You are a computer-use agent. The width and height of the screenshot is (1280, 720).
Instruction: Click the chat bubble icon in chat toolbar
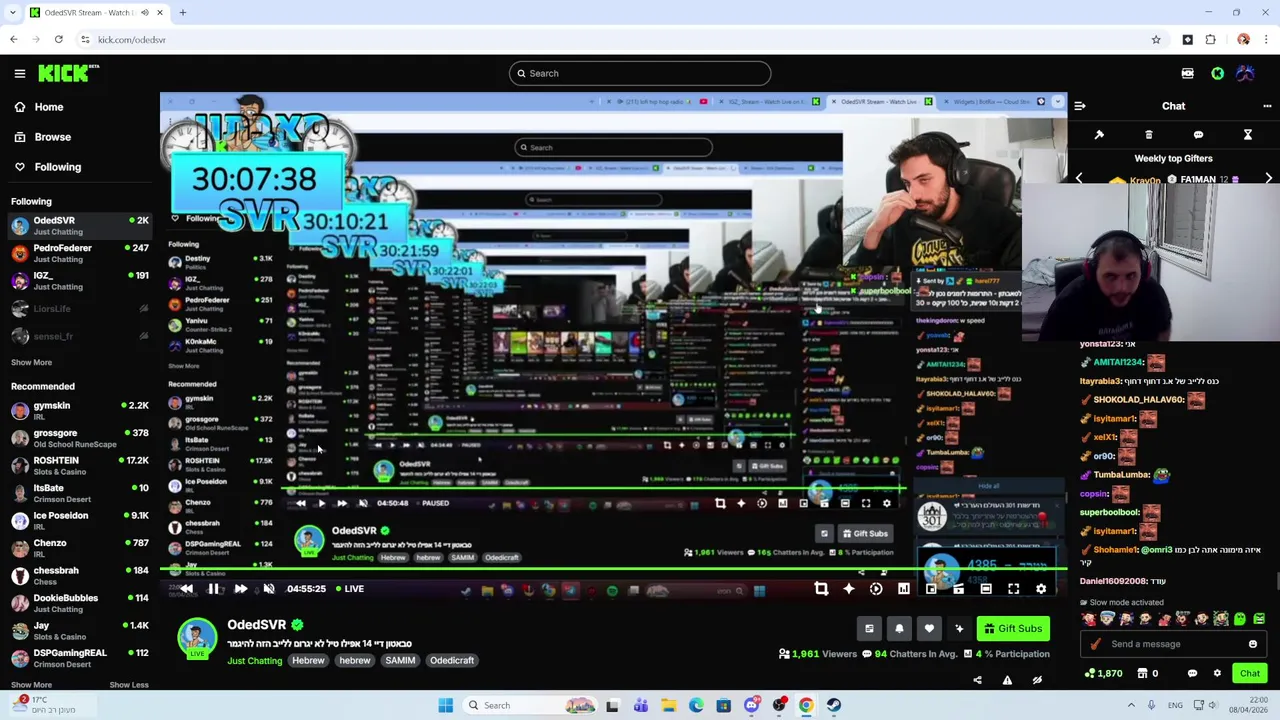coord(1198,134)
